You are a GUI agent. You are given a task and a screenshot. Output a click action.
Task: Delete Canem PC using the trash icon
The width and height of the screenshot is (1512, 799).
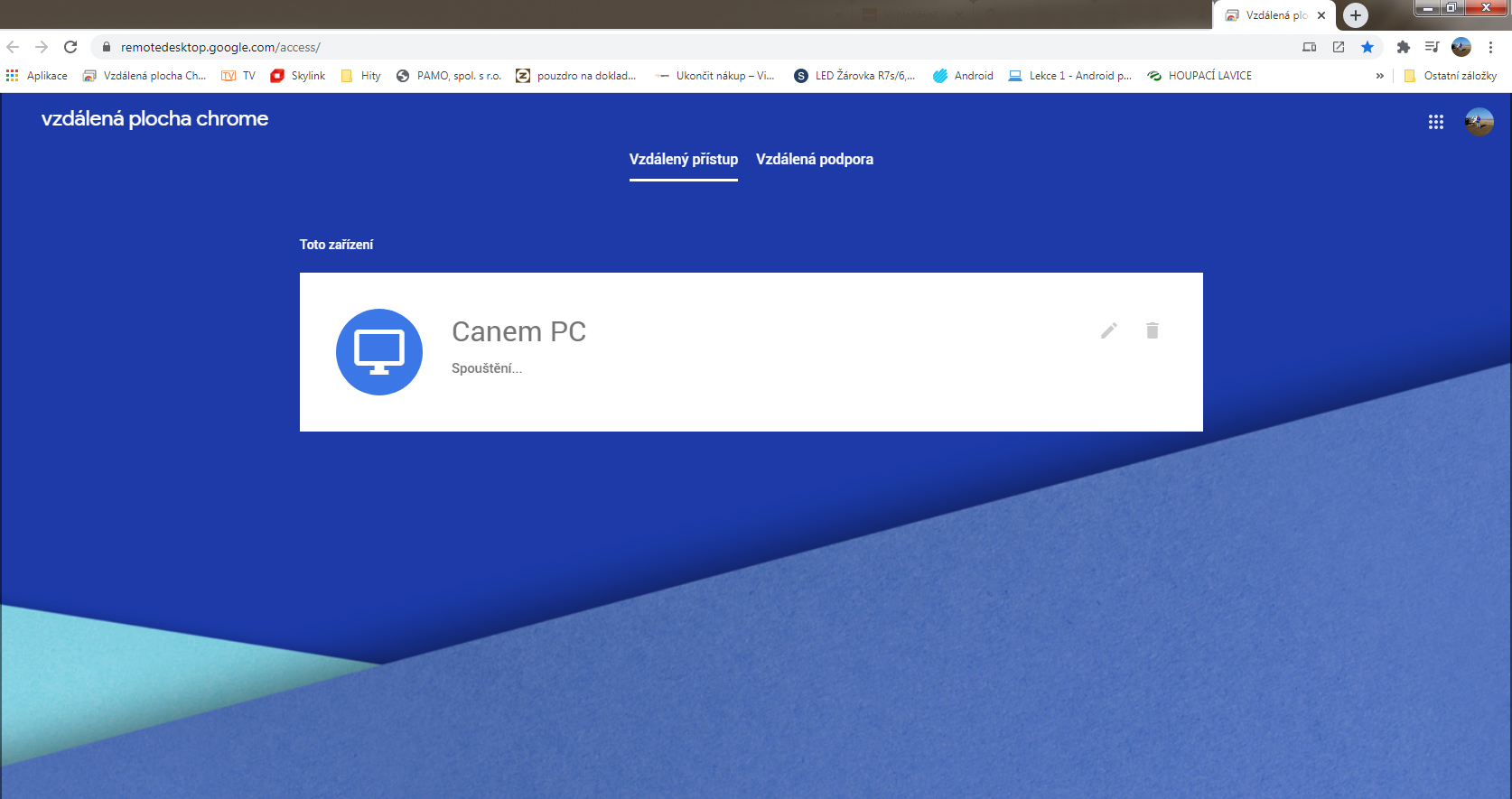(x=1153, y=330)
